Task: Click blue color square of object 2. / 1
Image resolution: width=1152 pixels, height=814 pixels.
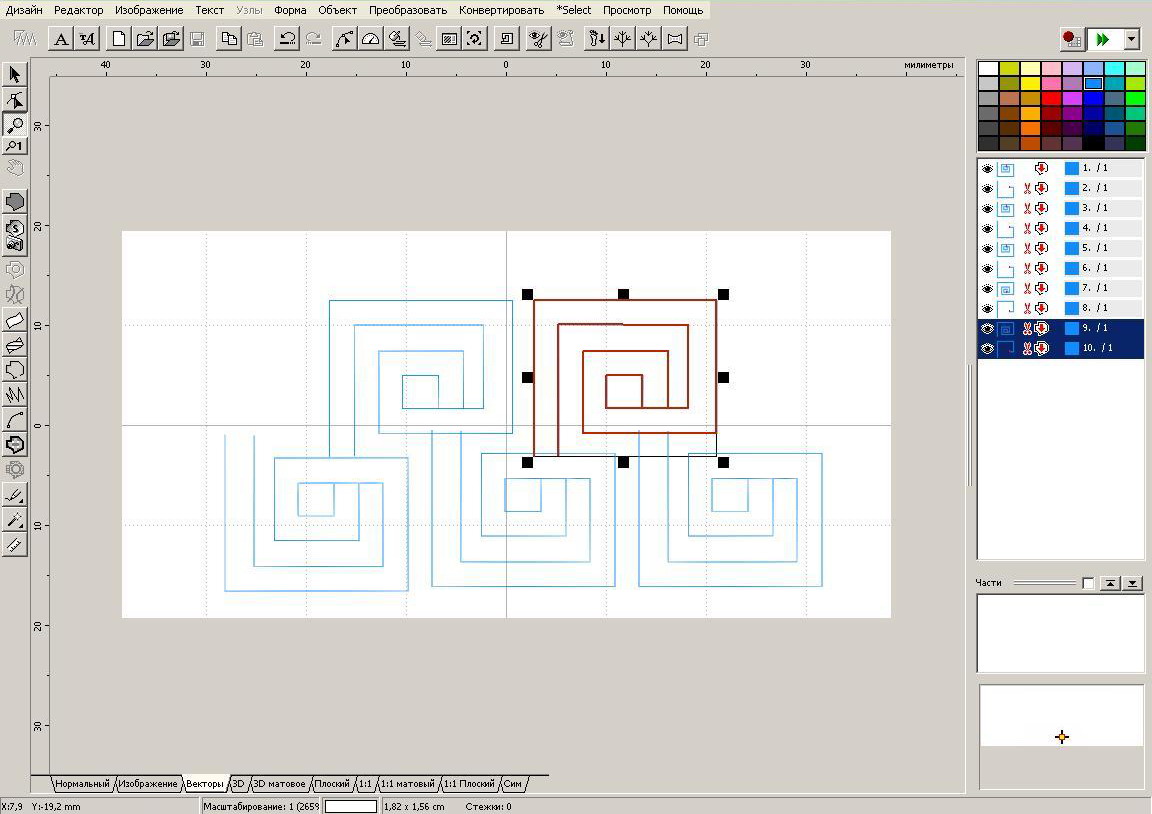Action: [1071, 188]
